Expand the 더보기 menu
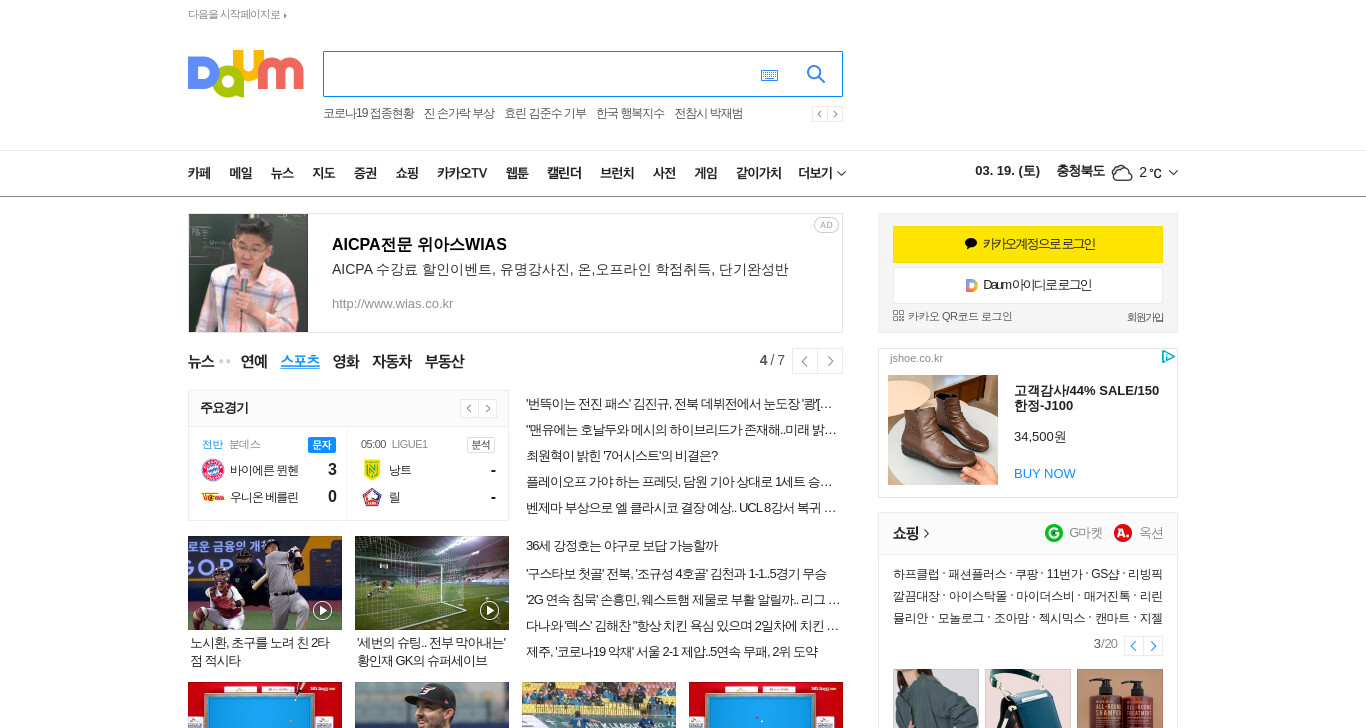The image size is (1366, 728). click(822, 173)
